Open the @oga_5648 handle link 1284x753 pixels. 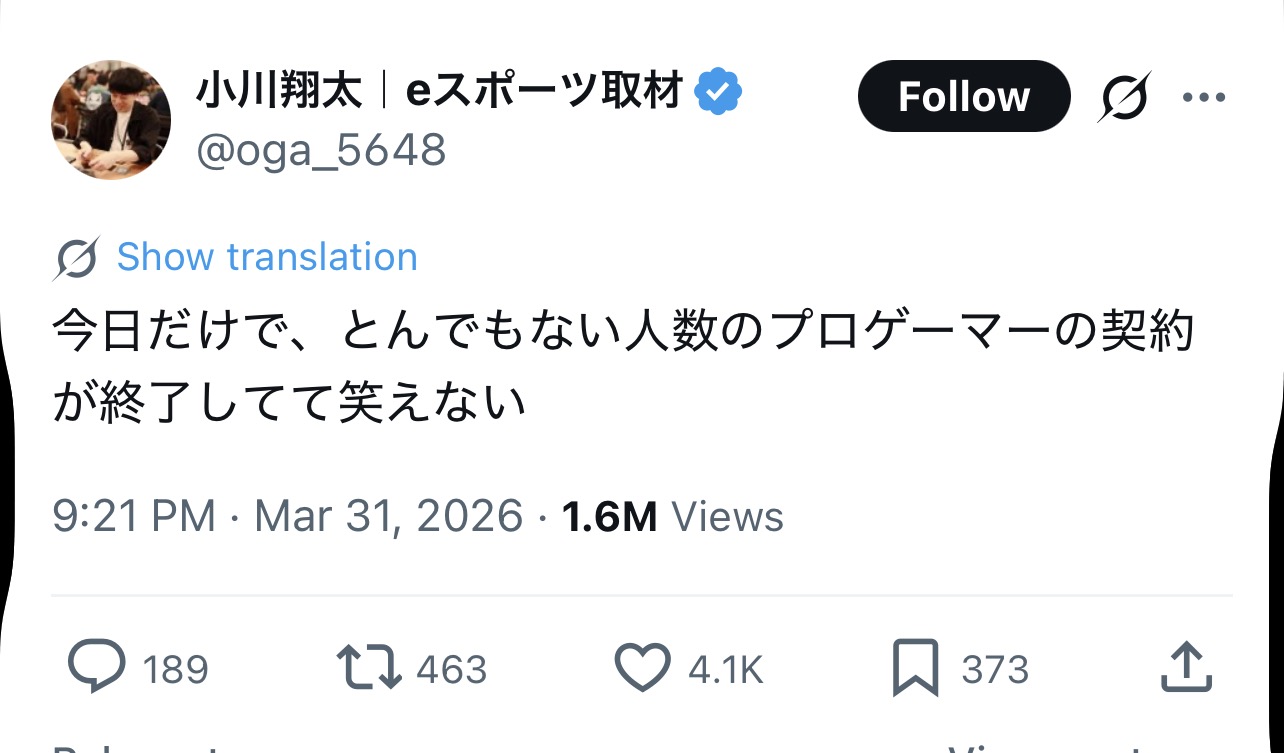321,151
